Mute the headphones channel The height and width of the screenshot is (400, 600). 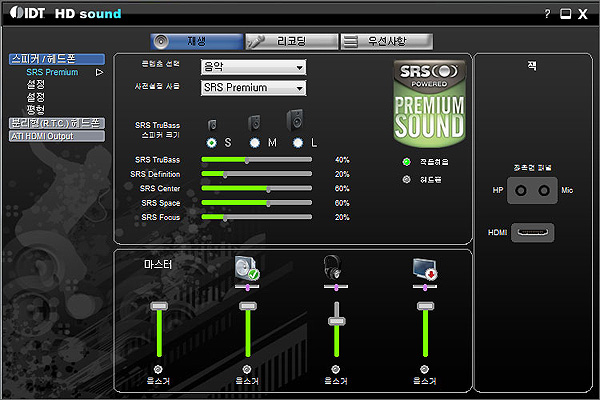[336, 369]
